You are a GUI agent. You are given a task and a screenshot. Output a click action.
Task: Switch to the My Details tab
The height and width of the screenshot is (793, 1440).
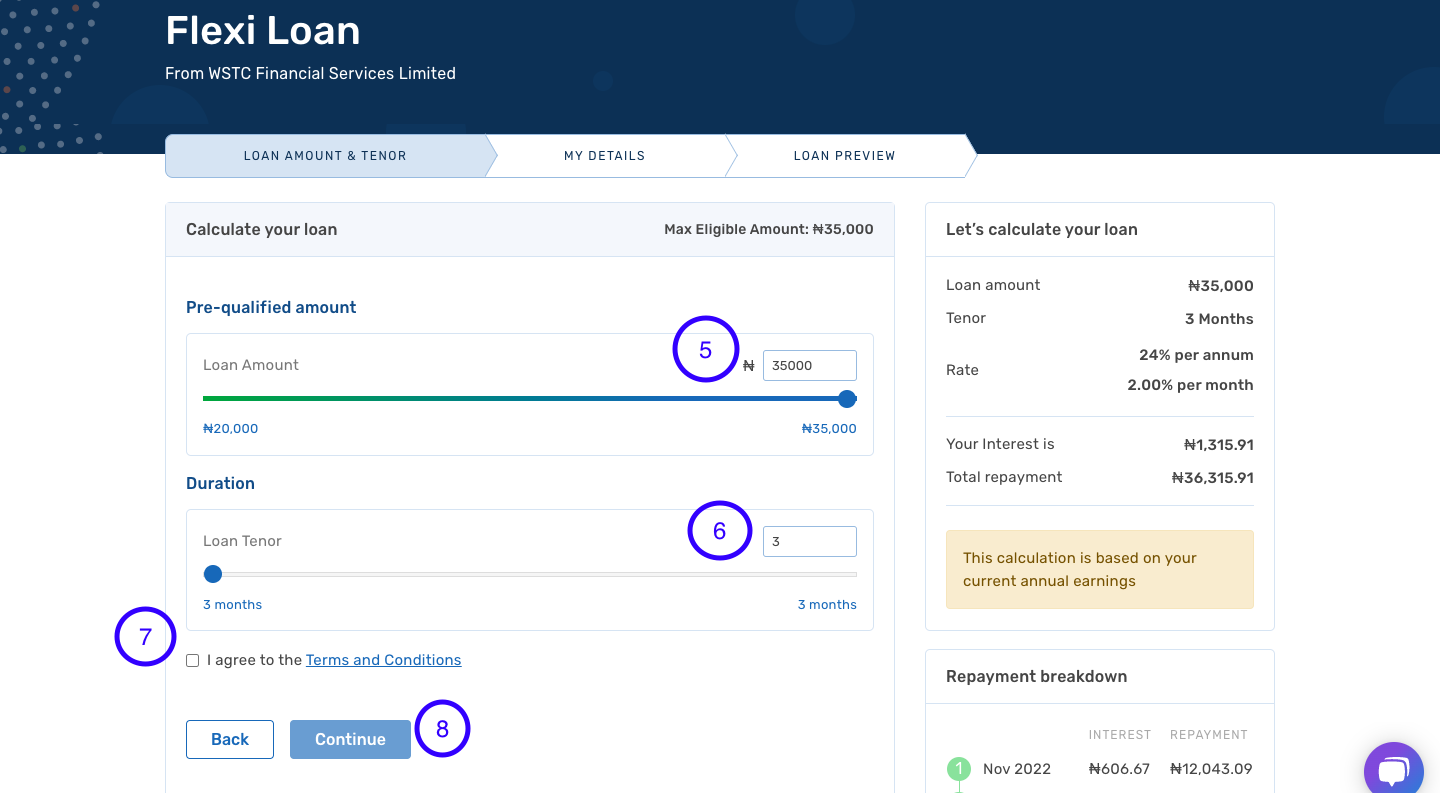pos(605,155)
